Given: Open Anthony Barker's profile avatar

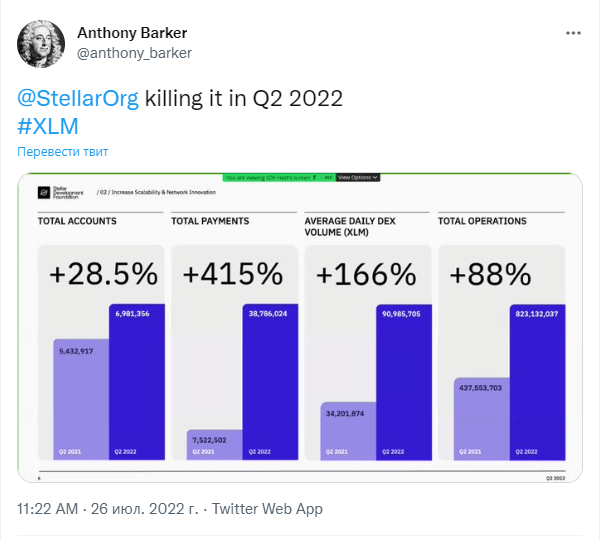Looking at the screenshot, I should (x=41, y=44).
